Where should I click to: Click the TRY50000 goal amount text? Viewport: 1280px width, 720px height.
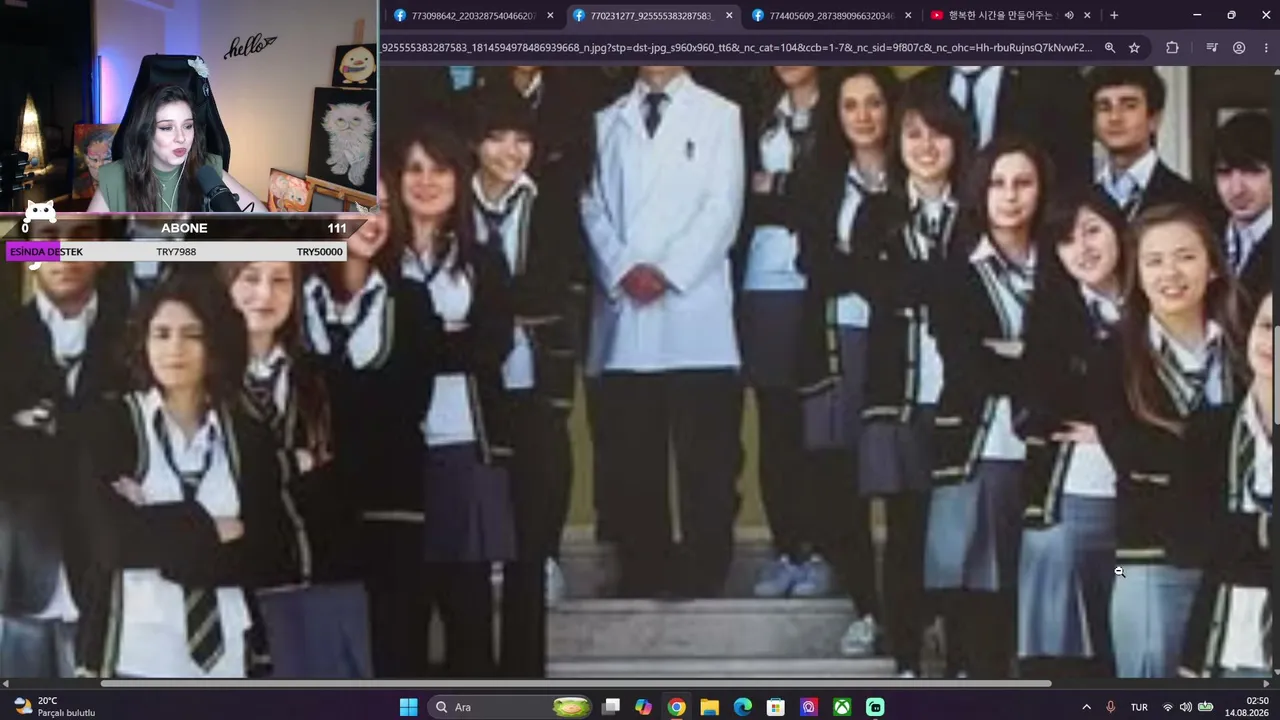319,252
